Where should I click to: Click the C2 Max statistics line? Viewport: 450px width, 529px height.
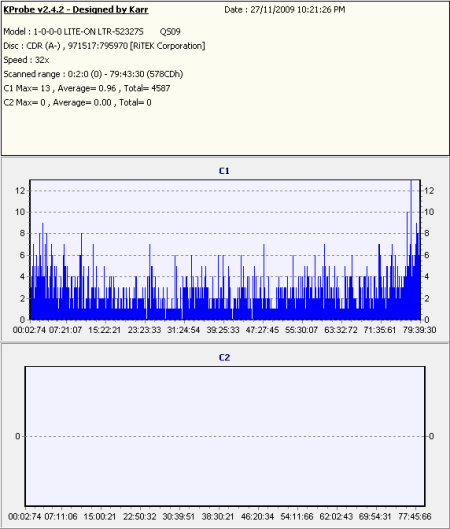77,103
